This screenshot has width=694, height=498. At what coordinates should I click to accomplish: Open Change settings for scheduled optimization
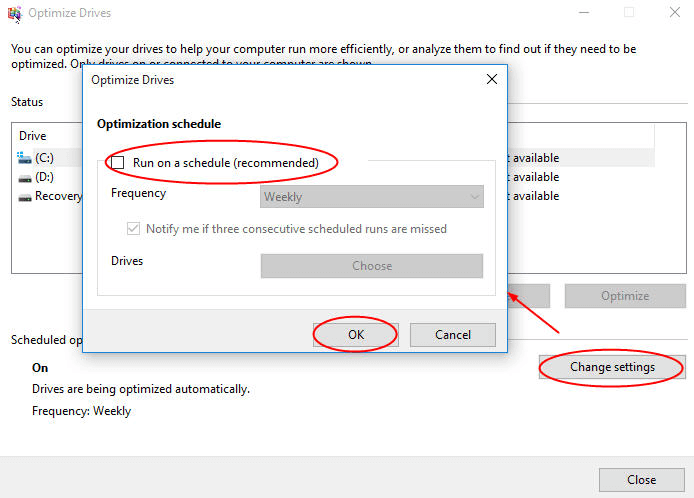[x=612, y=367]
